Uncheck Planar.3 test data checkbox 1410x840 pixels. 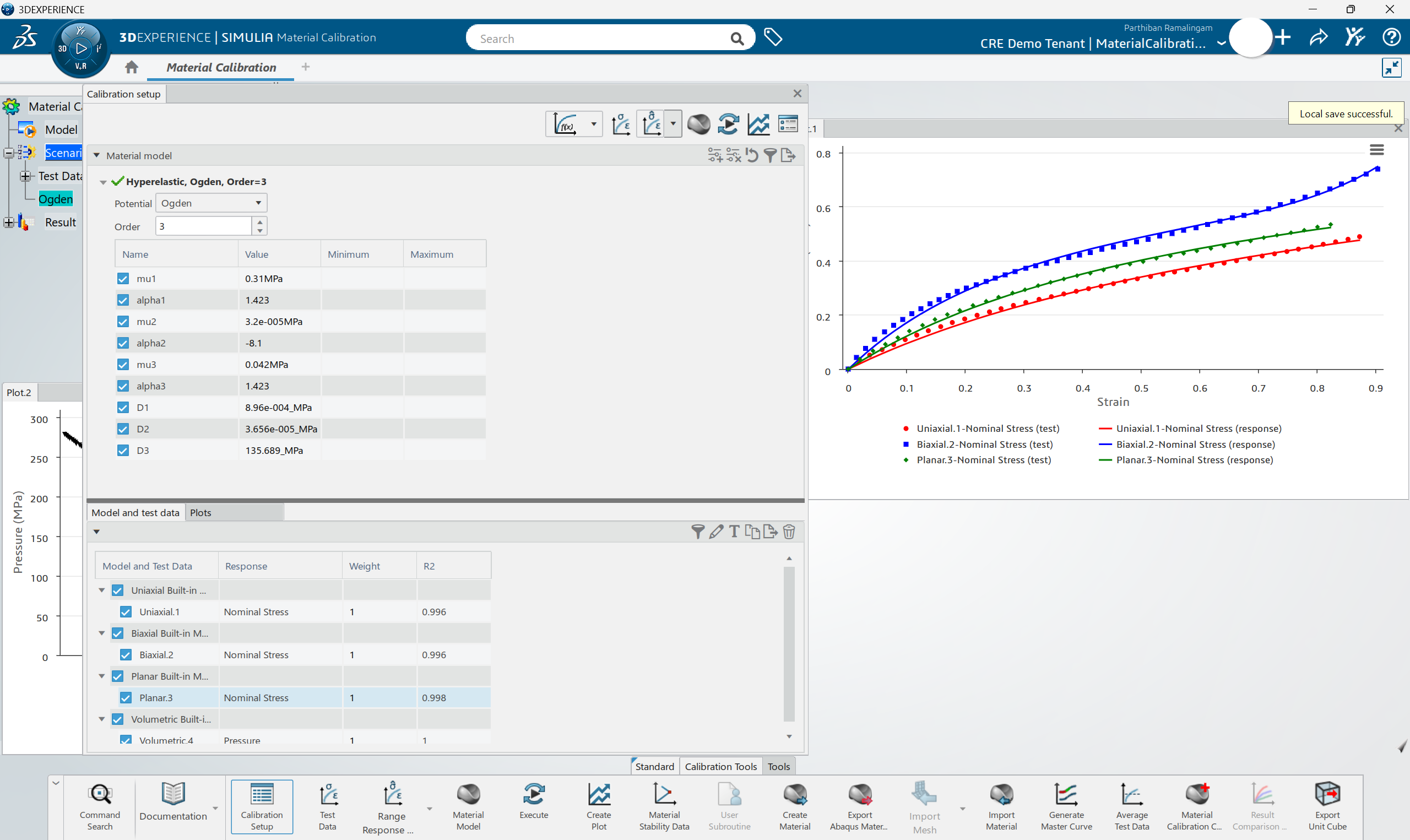tap(126, 698)
